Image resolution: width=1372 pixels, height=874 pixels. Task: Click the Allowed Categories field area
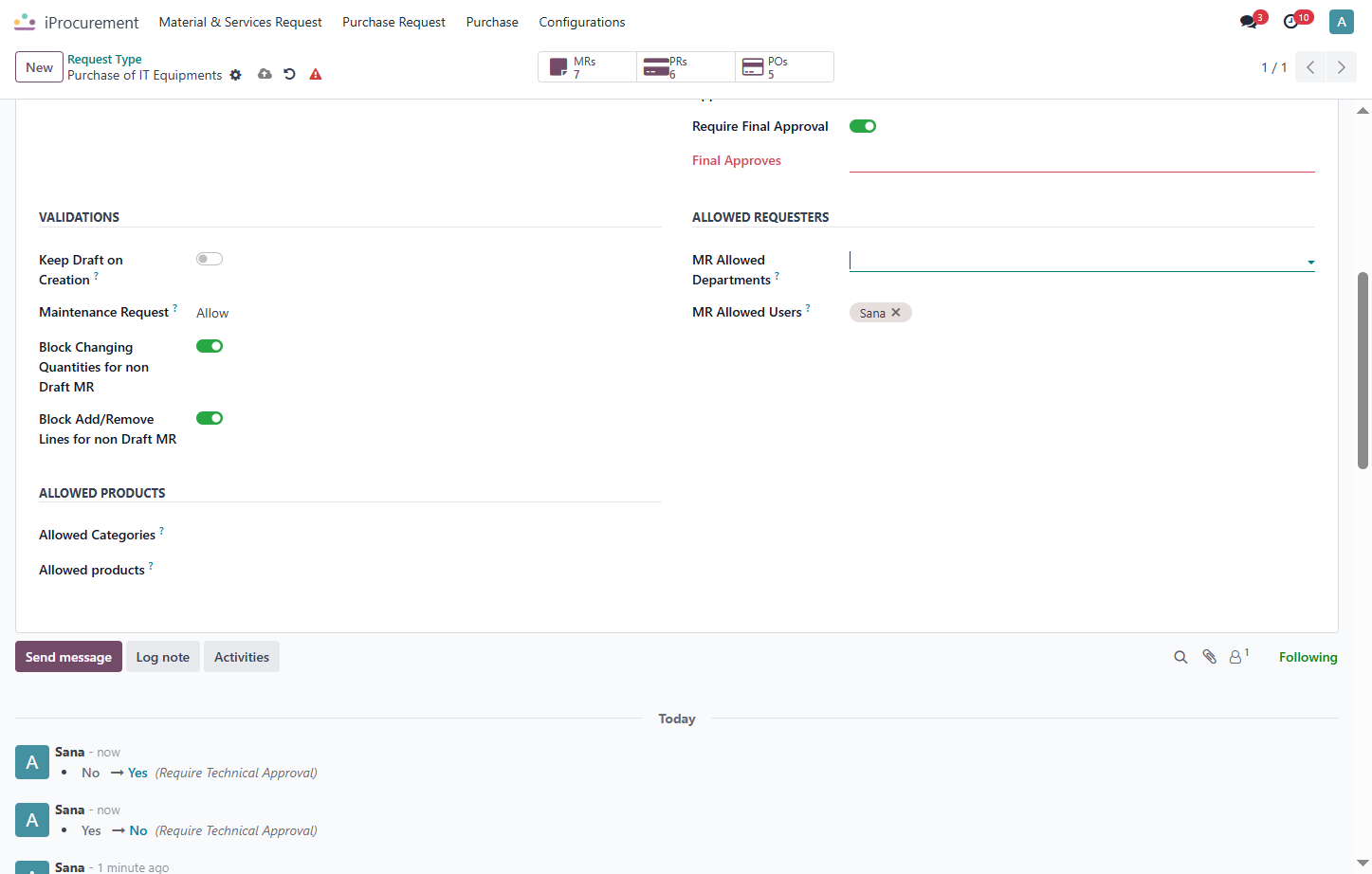[429, 536]
